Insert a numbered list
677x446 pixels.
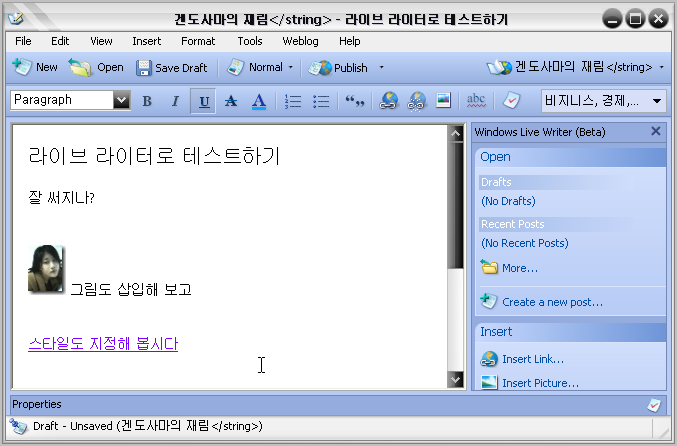pyautogui.click(x=293, y=101)
